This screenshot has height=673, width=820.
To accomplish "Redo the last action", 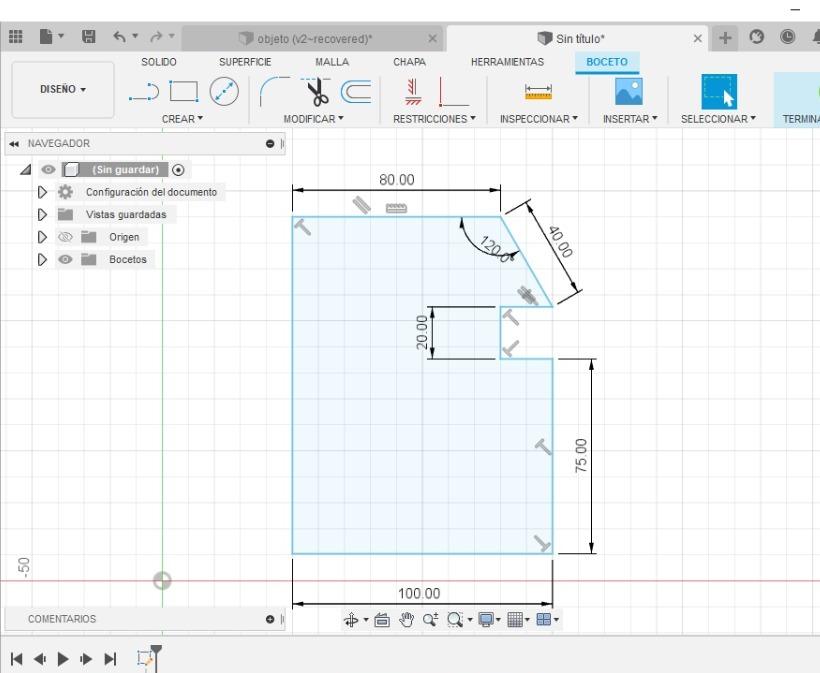I will [x=156, y=37].
